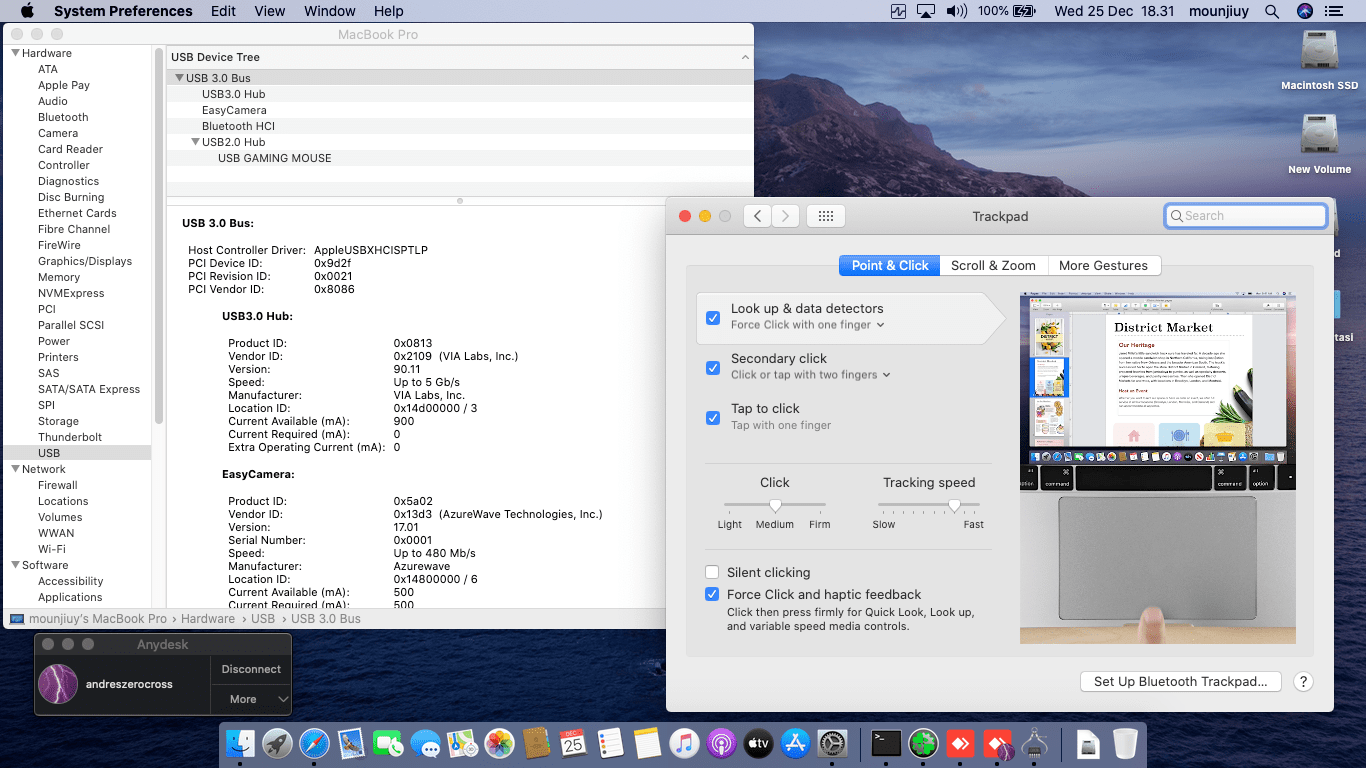Click the battery status icon

pos(1024,11)
